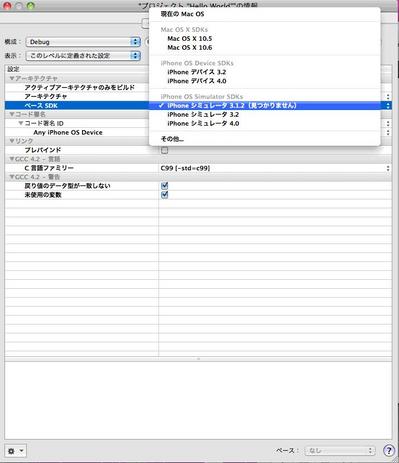This screenshot has width=399, height=463.
Task: Open その他... menu option
Action: 265,139
